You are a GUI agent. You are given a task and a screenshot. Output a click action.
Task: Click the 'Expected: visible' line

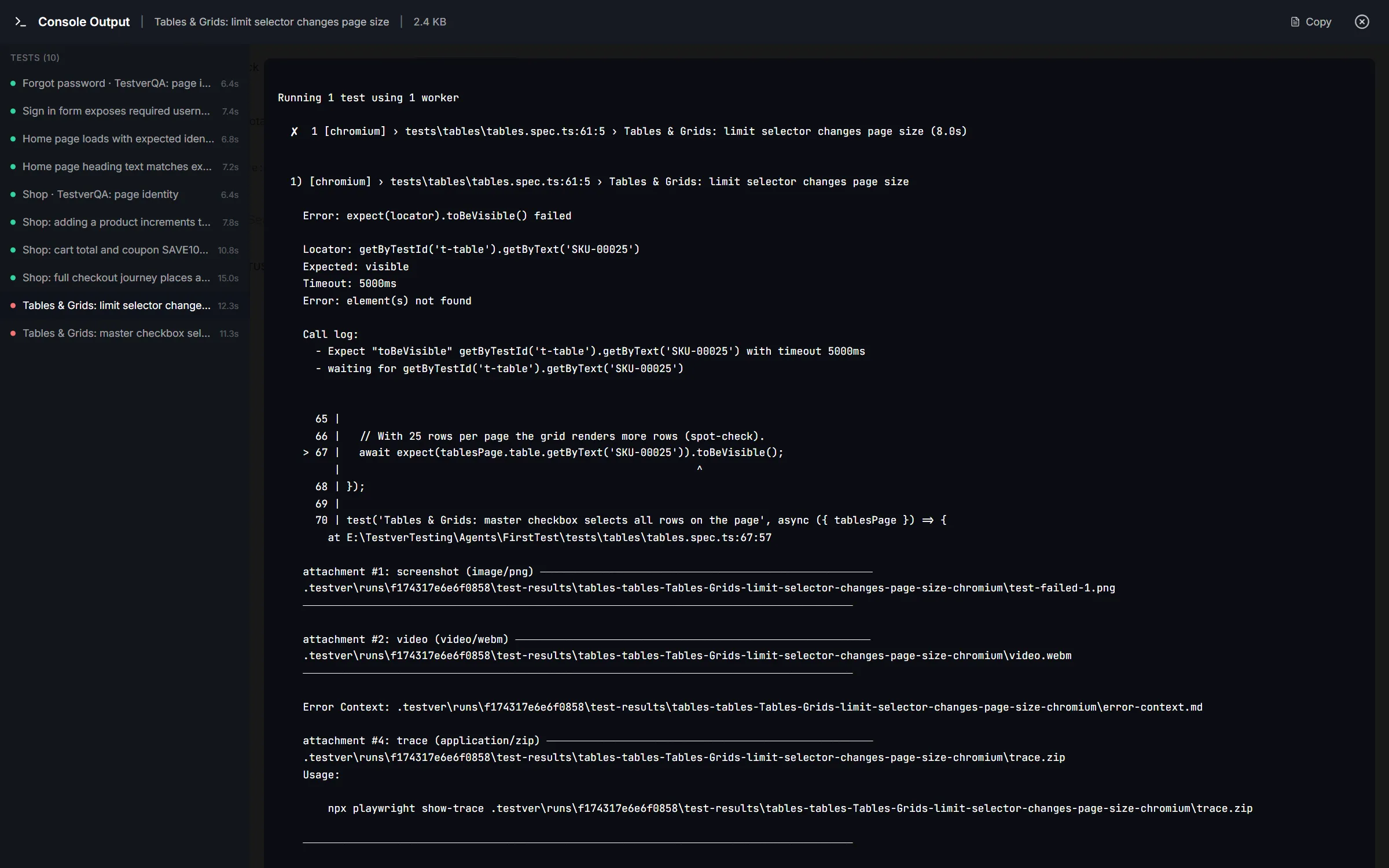tap(356, 267)
